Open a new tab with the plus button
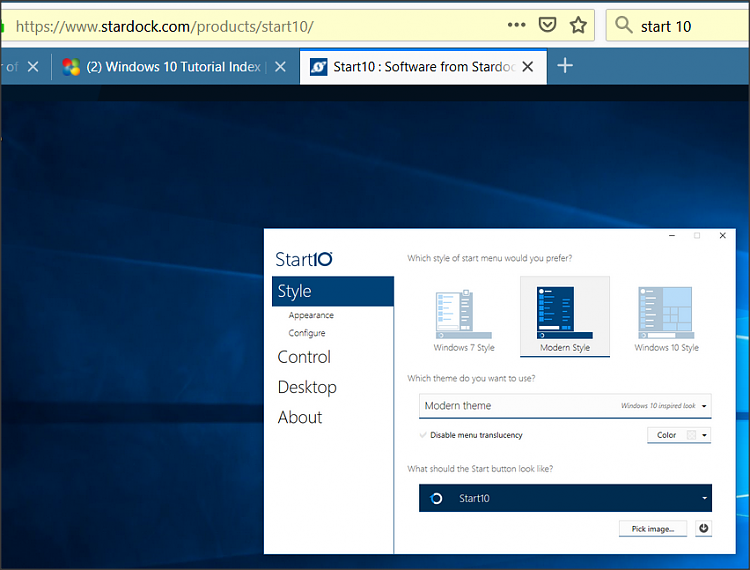Screen dimensions: 750x570 pyautogui.click(x=565, y=66)
